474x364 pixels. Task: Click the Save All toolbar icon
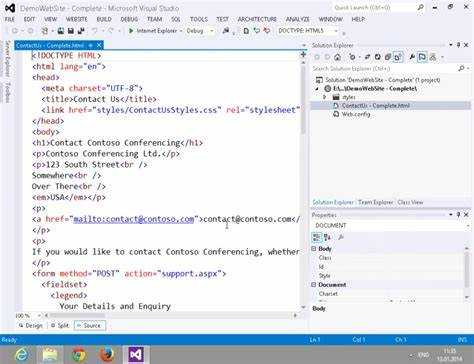pyautogui.click(x=81, y=31)
